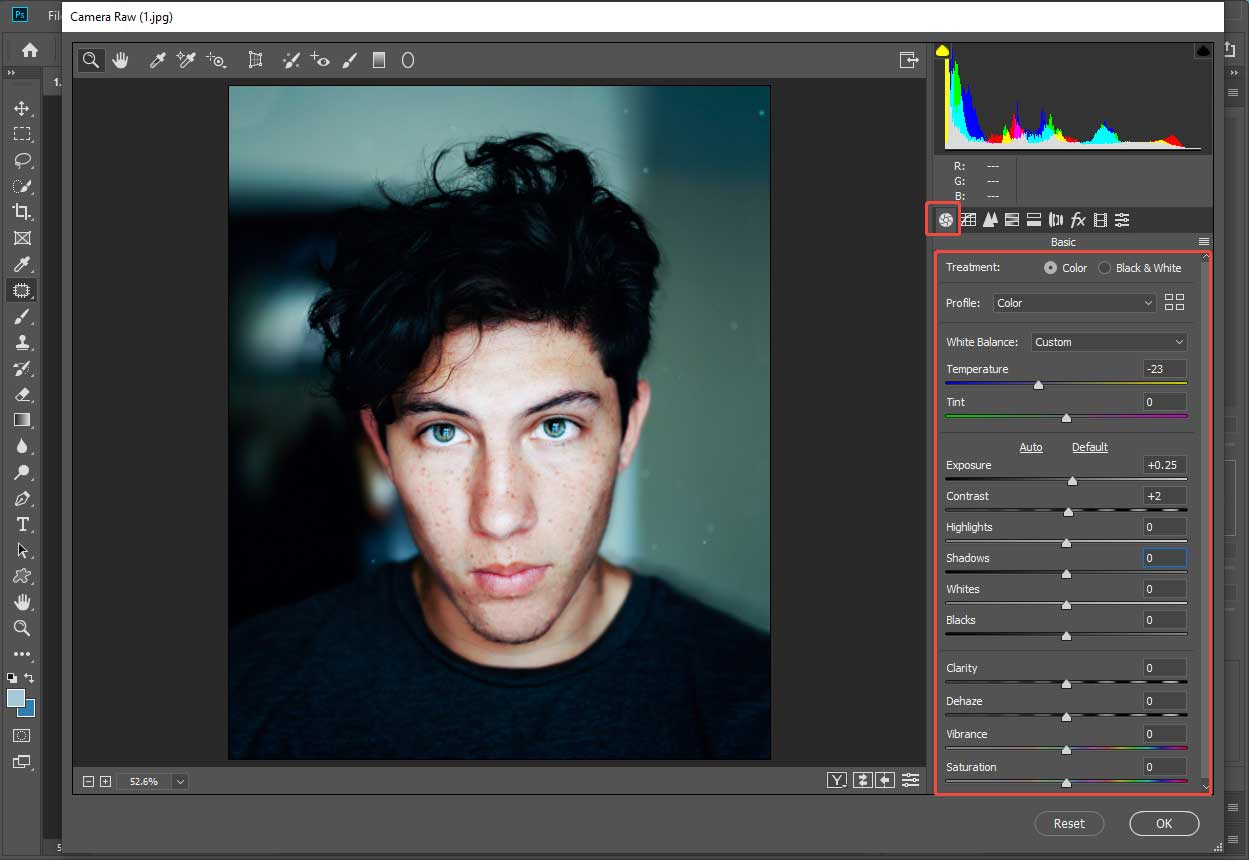Image resolution: width=1249 pixels, height=860 pixels.
Task: Select the Spot Removal tool
Action: click(x=291, y=60)
